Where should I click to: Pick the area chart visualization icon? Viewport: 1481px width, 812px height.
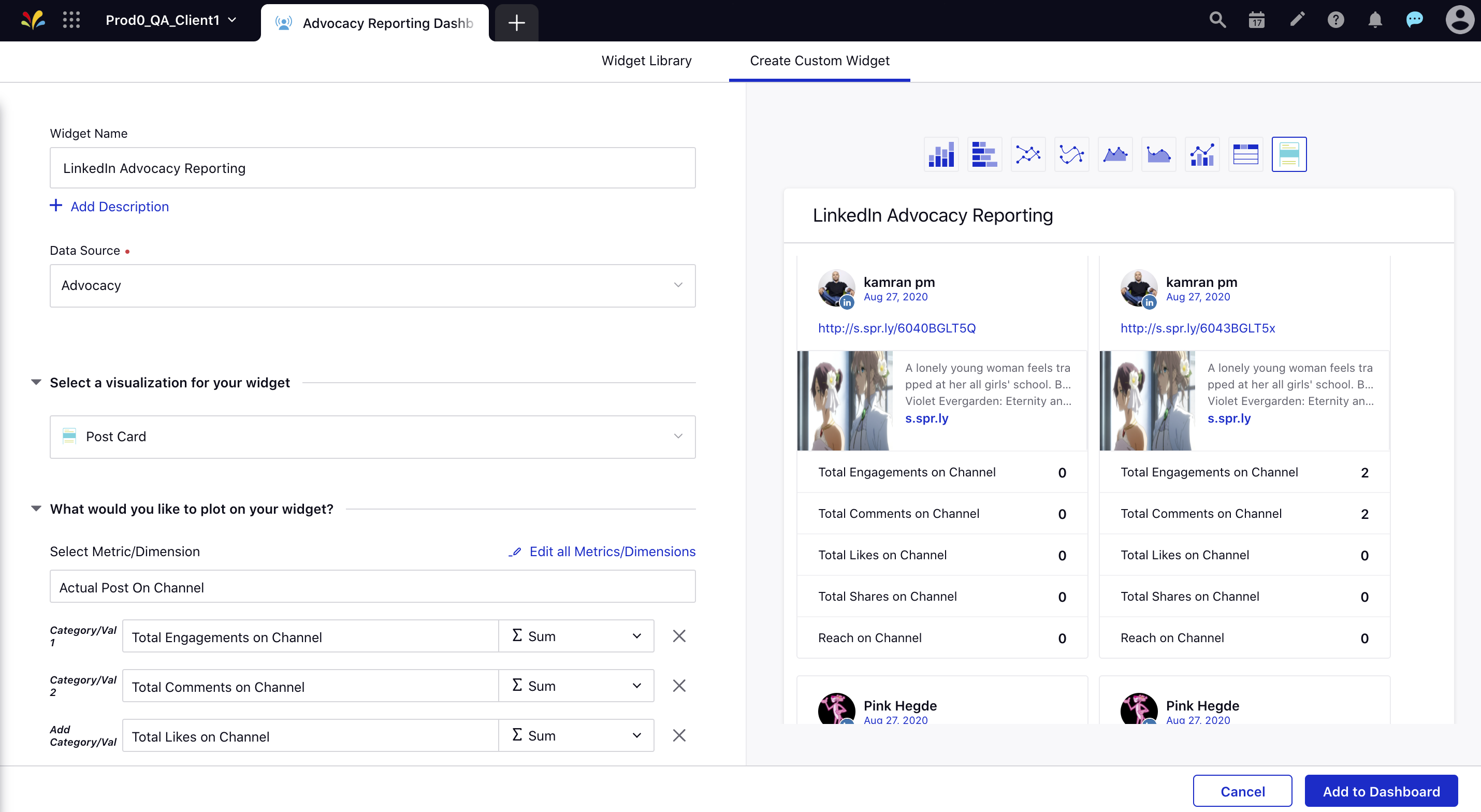1115,154
